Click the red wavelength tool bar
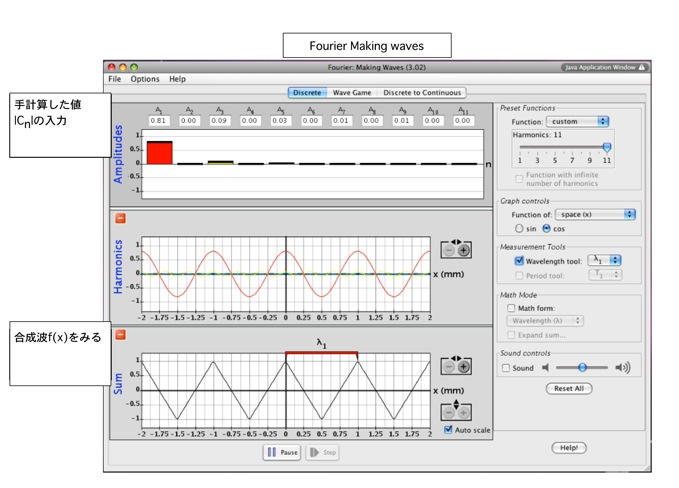The image size is (679, 488). click(321, 353)
